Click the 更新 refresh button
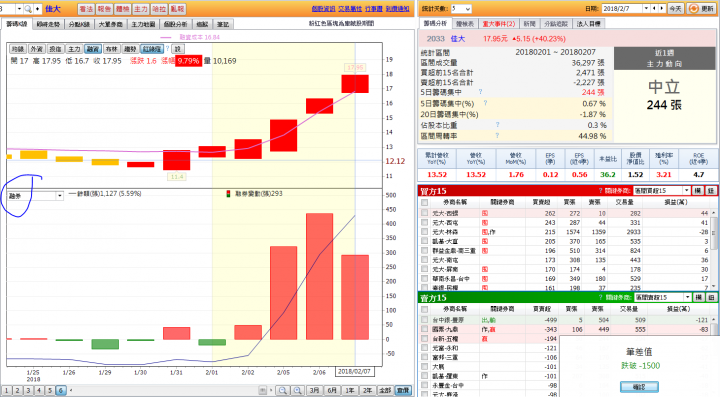 (x=701, y=9)
